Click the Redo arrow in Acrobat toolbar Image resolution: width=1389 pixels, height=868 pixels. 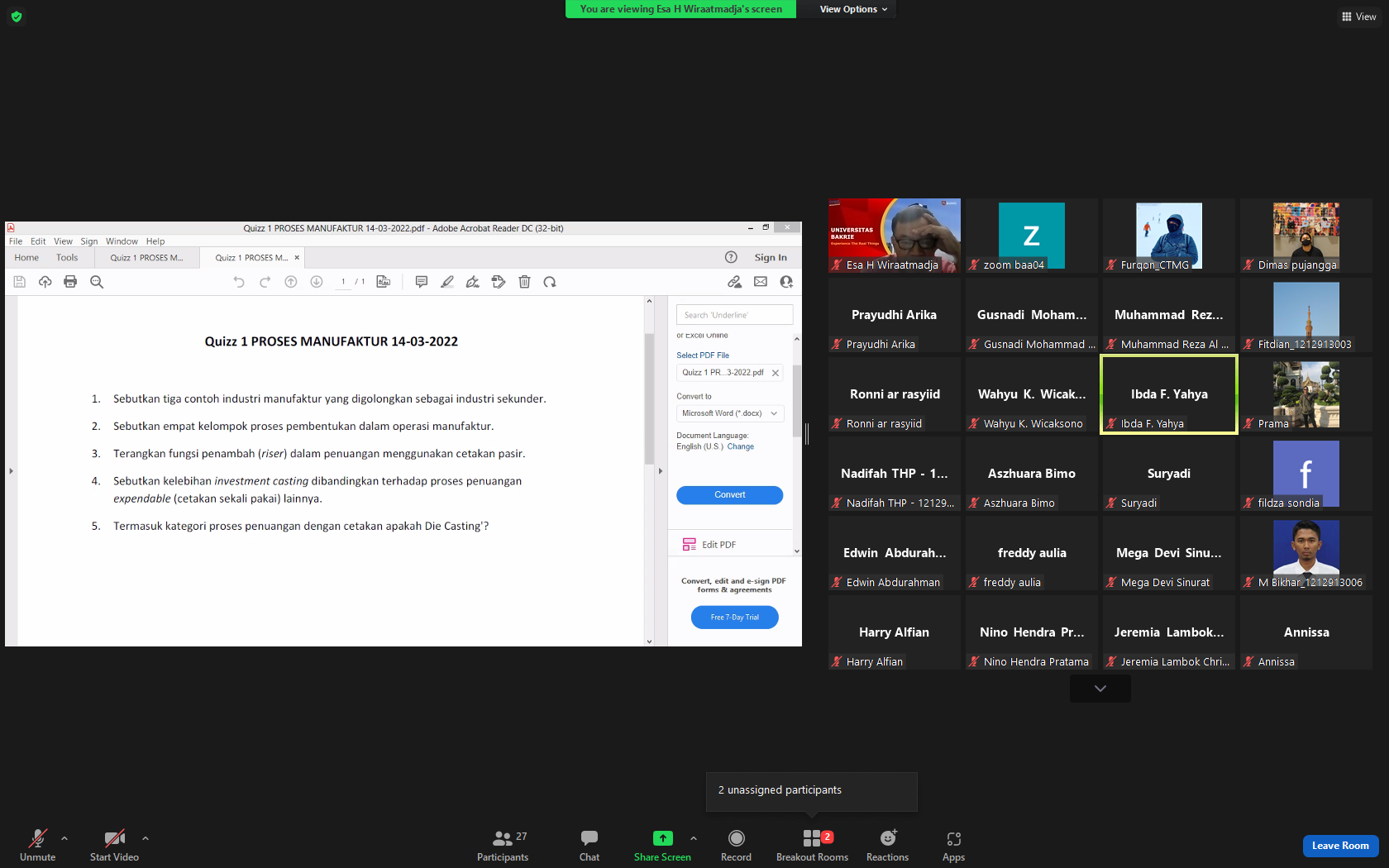(x=265, y=282)
